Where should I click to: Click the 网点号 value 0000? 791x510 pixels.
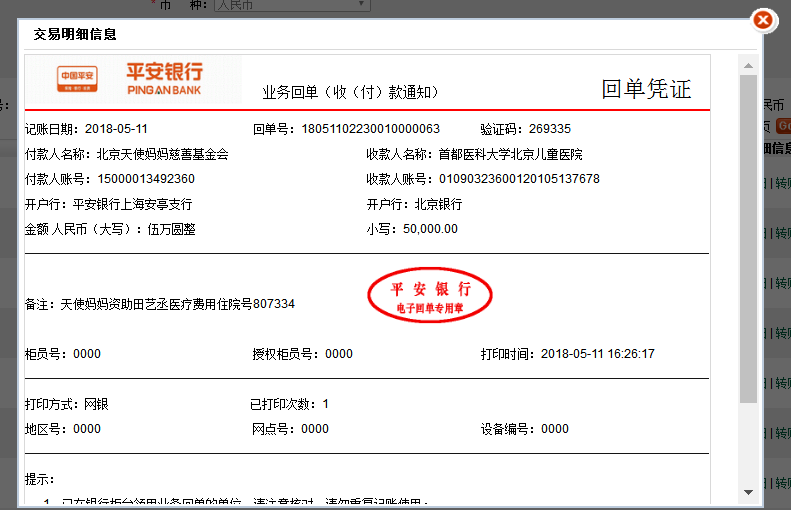(315, 429)
